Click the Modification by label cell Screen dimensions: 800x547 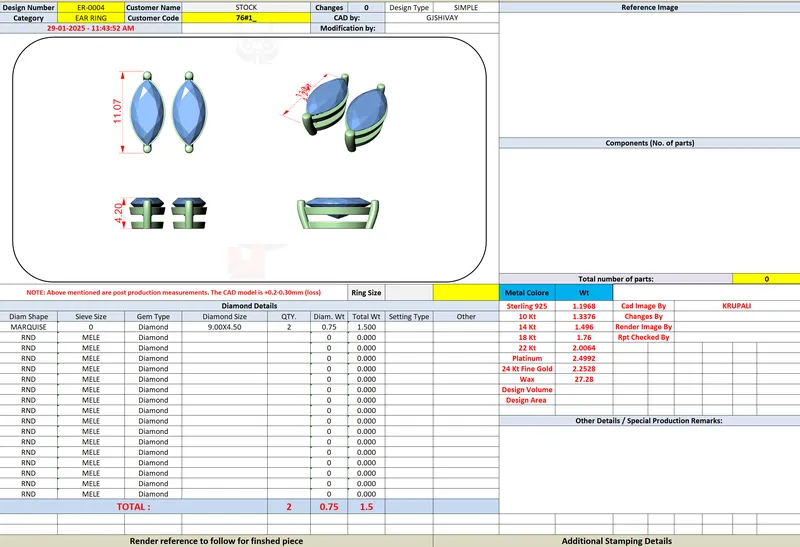pos(347,28)
